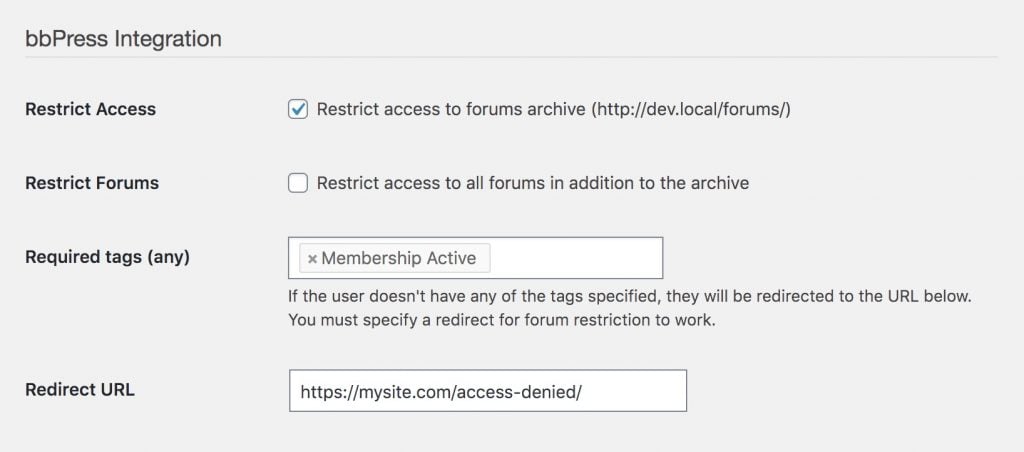1024x452 pixels.
Task: Uncheck the Restrict Access checkbox
Action: point(298,109)
